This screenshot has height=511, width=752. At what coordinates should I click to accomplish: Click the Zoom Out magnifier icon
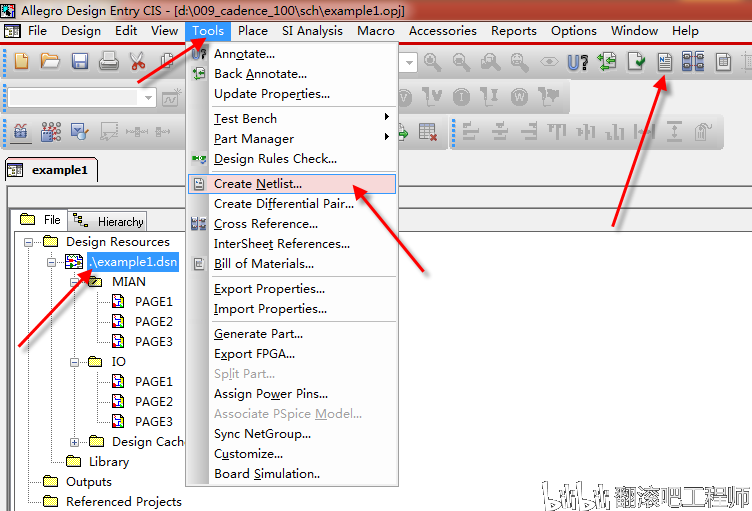[x=461, y=62]
